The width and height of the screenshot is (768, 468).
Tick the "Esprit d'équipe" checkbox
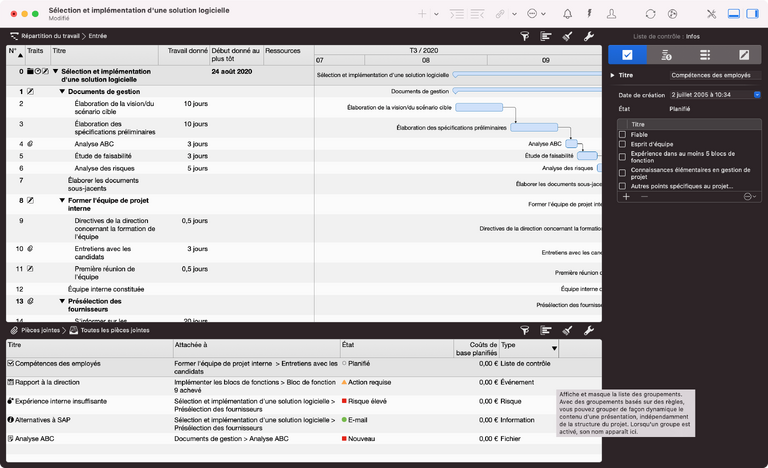pos(623,144)
